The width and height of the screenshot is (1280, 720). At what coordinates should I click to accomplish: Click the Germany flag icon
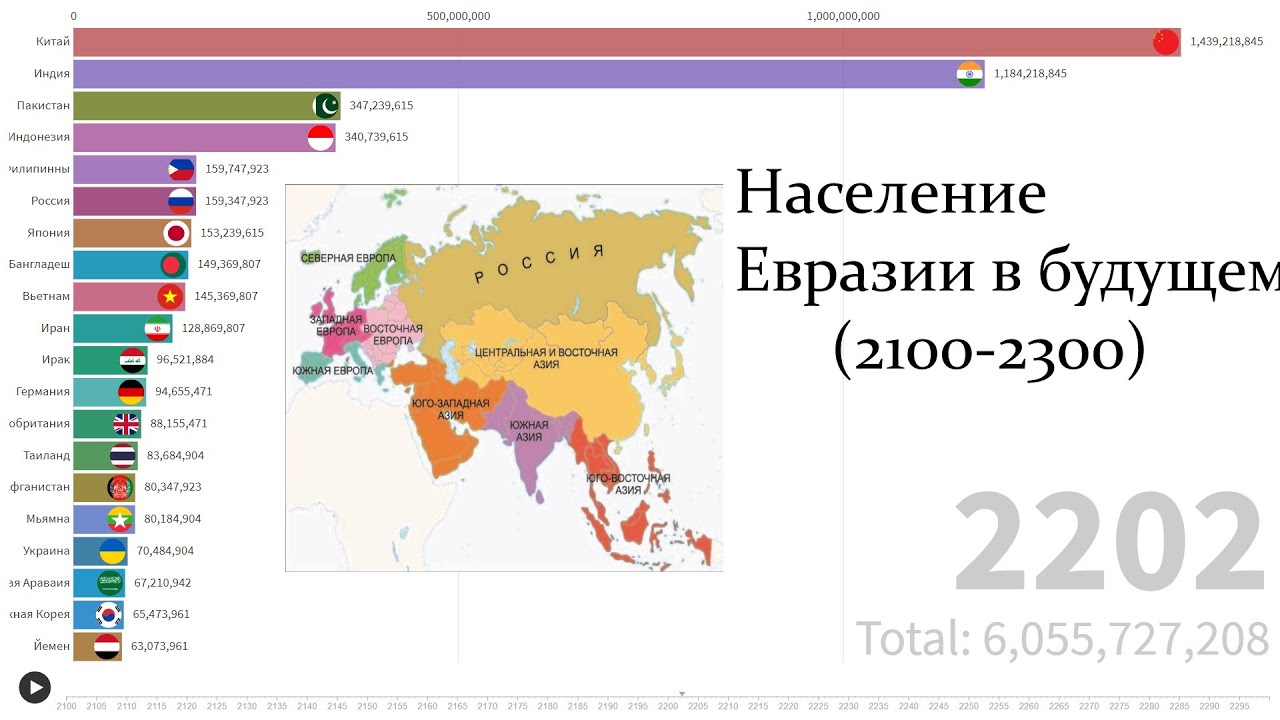pyautogui.click(x=131, y=392)
